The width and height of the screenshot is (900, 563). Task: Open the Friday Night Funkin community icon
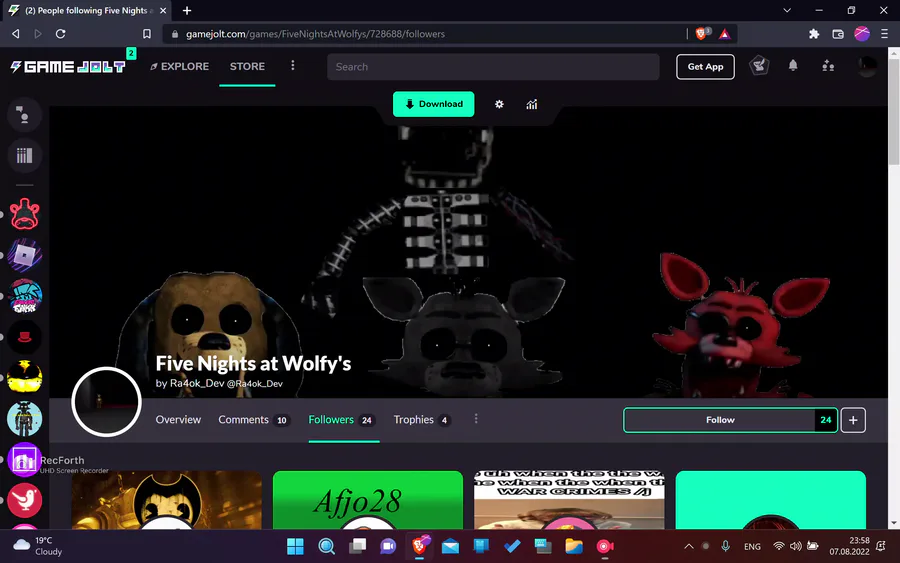24,296
